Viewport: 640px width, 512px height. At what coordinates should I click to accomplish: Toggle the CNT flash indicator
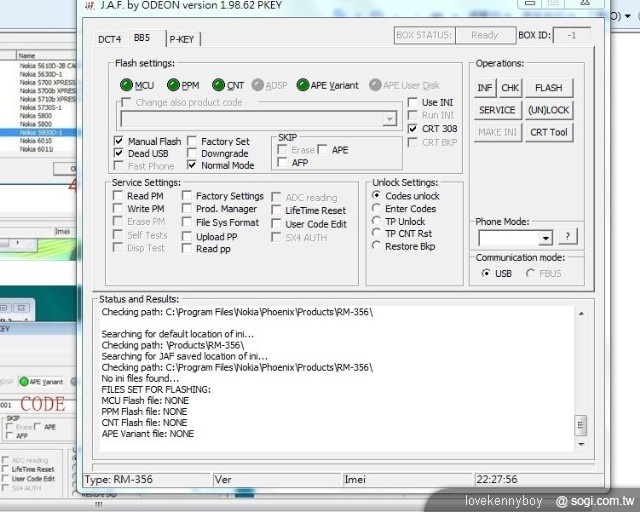click(x=218, y=85)
